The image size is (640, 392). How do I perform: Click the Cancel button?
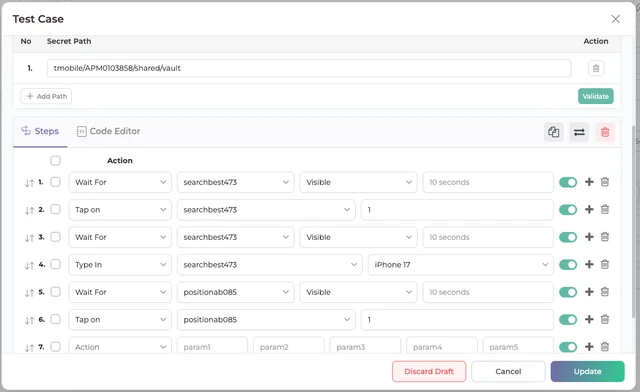pyautogui.click(x=508, y=371)
